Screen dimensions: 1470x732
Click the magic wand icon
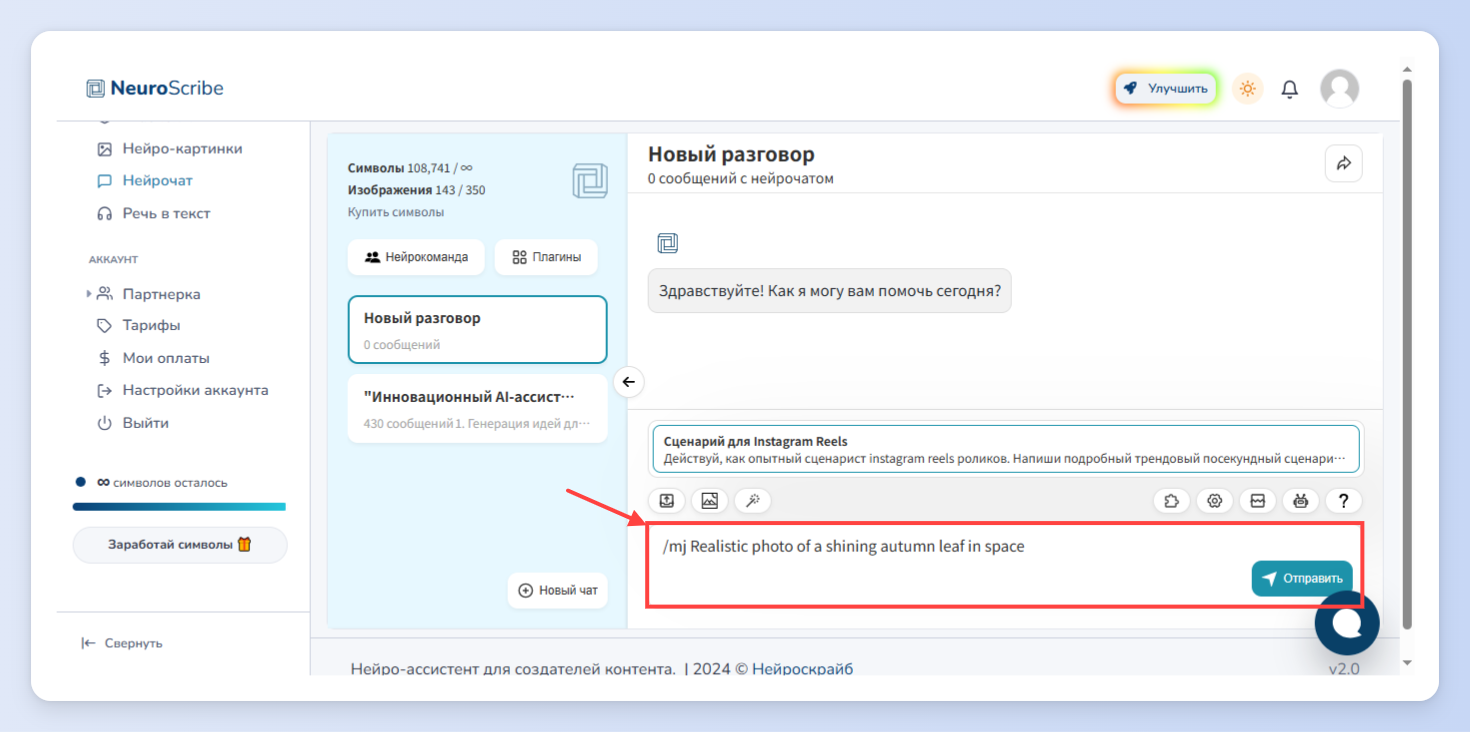752,501
